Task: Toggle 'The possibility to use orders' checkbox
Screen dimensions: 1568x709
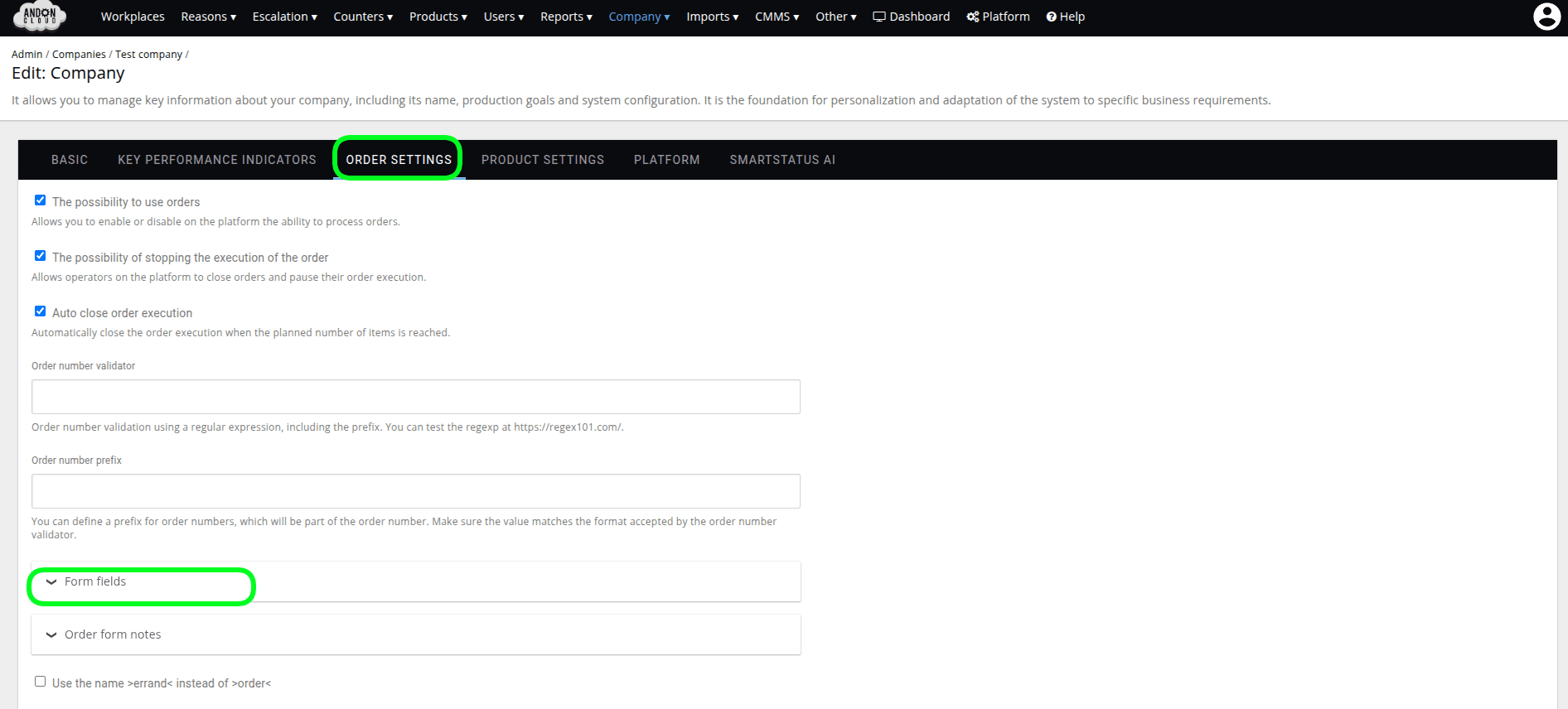Action: [x=40, y=200]
